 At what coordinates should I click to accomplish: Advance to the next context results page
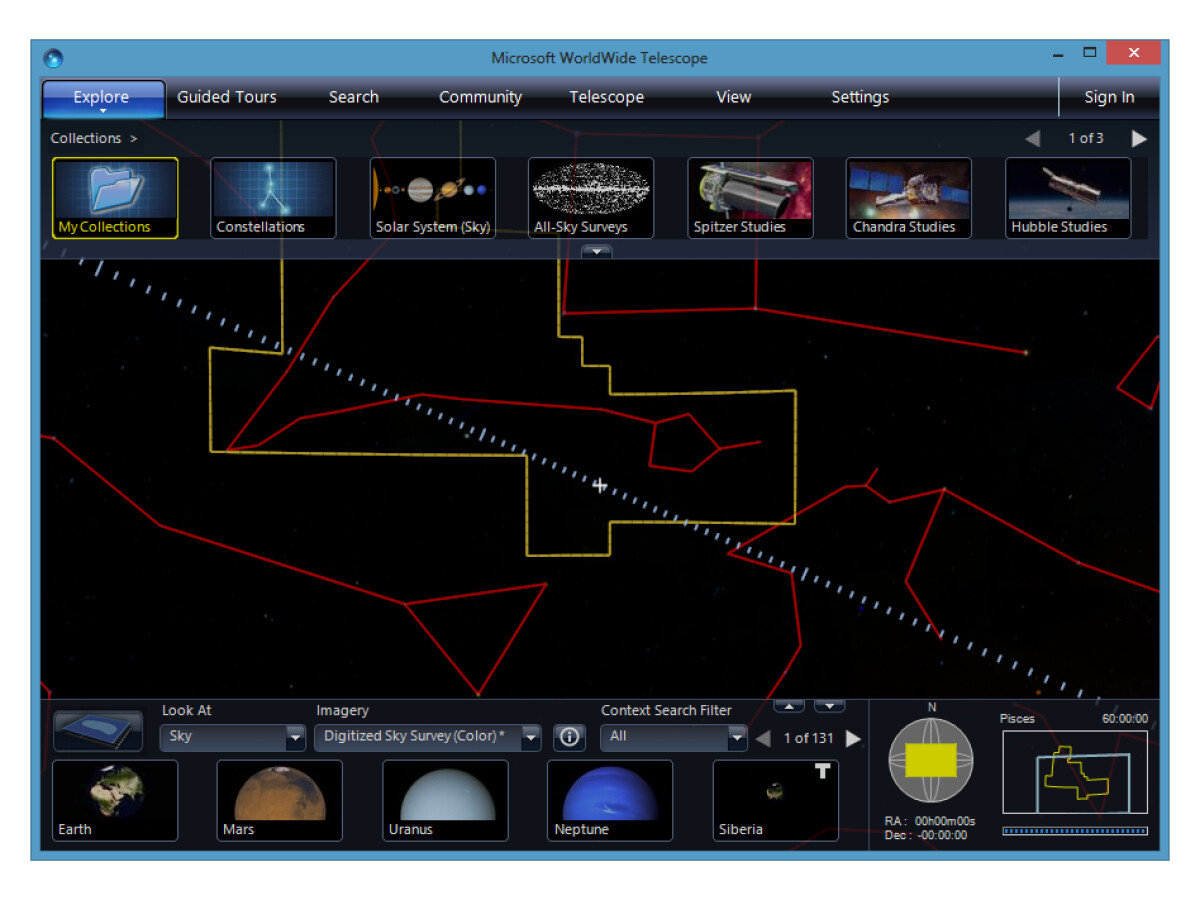[853, 738]
